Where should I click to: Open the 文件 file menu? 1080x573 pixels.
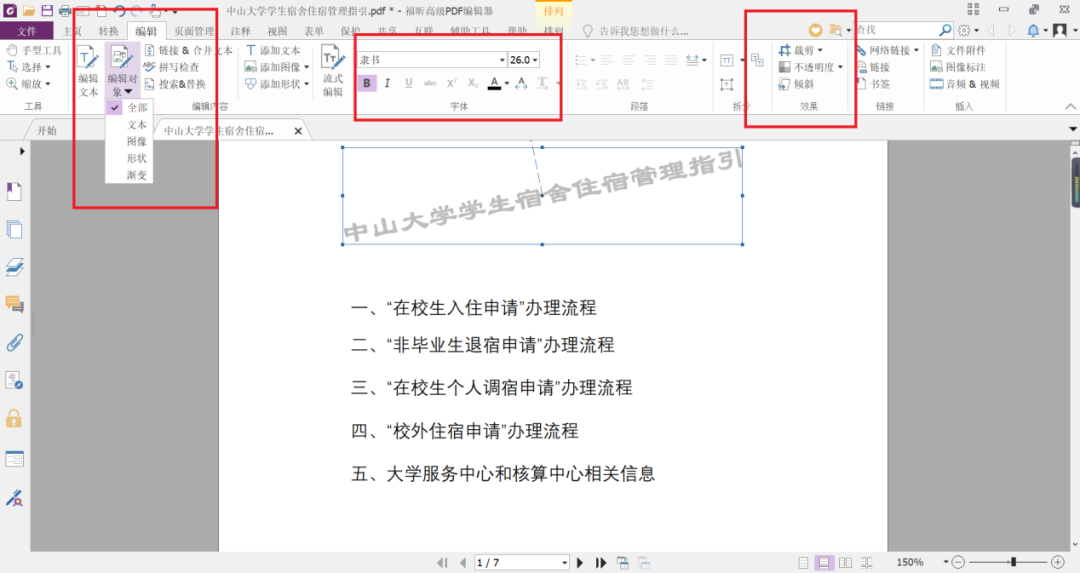(x=27, y=31)
